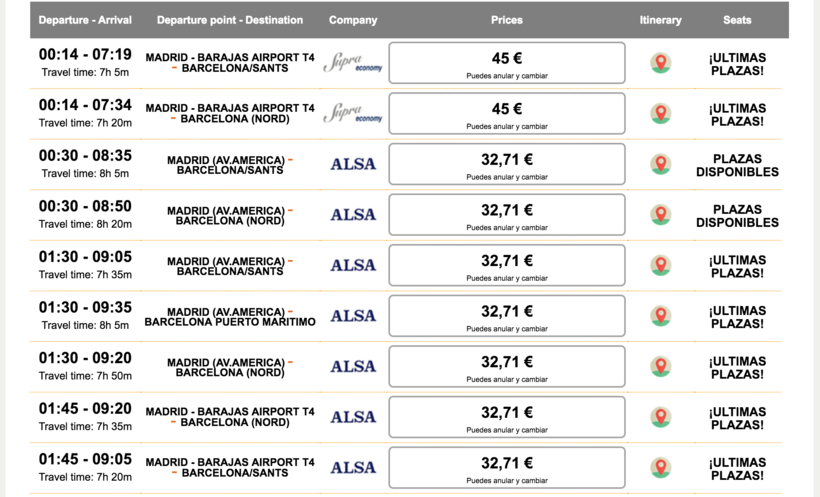Image resolution: width=820 pixels, height=497 pixels.
Task: Click itinerary pin for 01:45 - 09:20 trip
Action: (660, 417)
